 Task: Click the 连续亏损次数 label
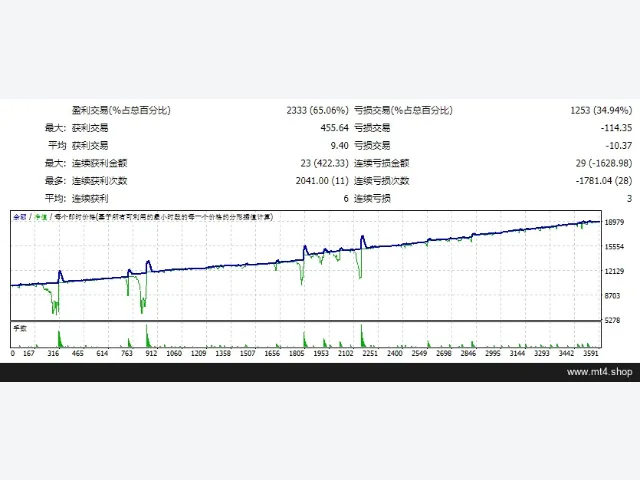click(x=382, y=181)
